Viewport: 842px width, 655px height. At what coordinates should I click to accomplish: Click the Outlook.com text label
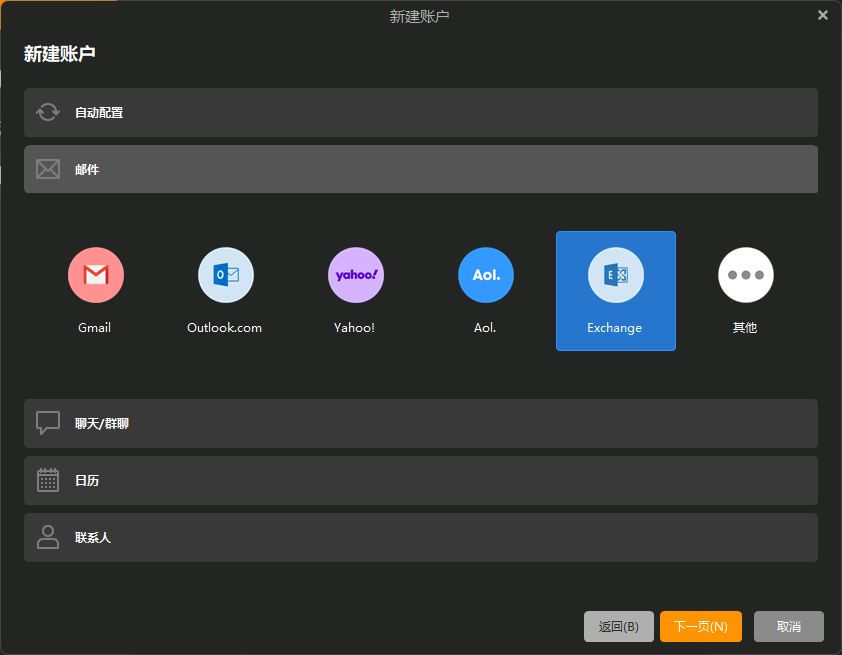tap(224, 328)
